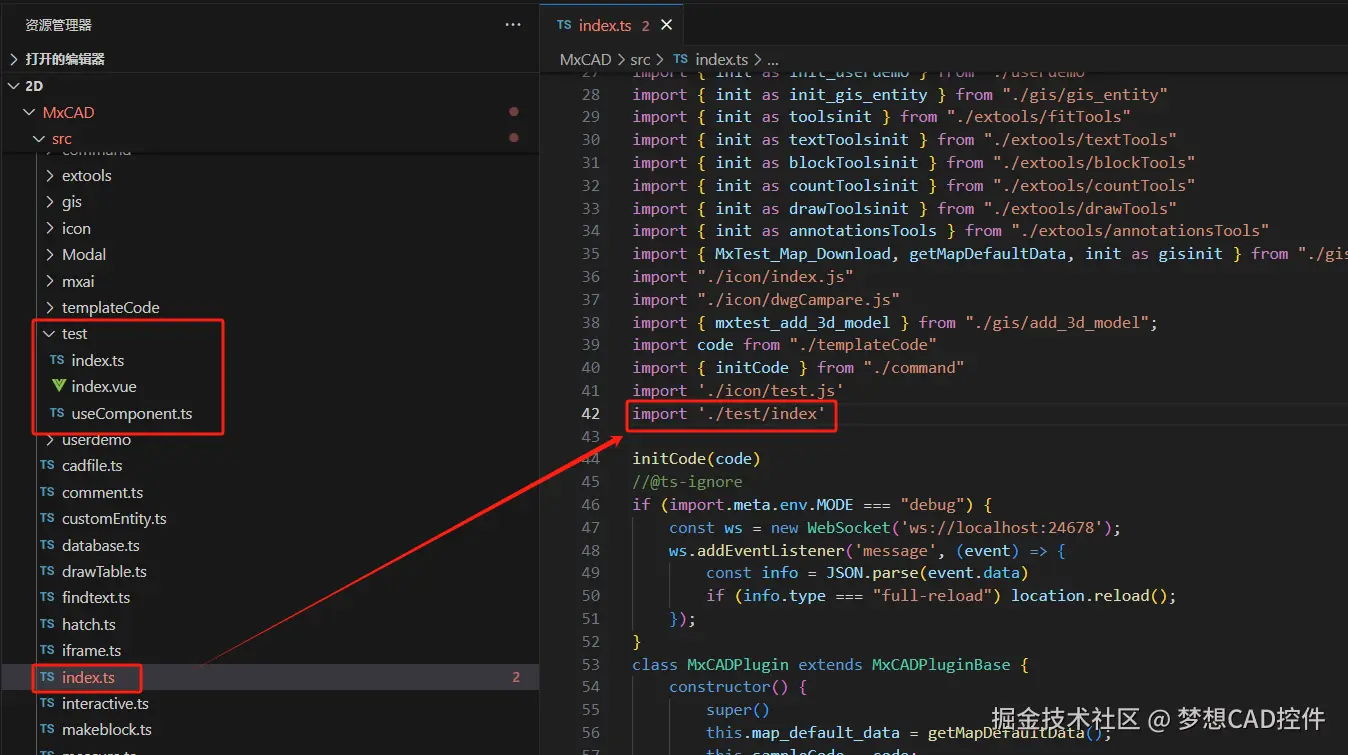Click line number 53 in the gutter
Image resolution: width=1348 pixels, height=755 pixels.
[590, 664]
